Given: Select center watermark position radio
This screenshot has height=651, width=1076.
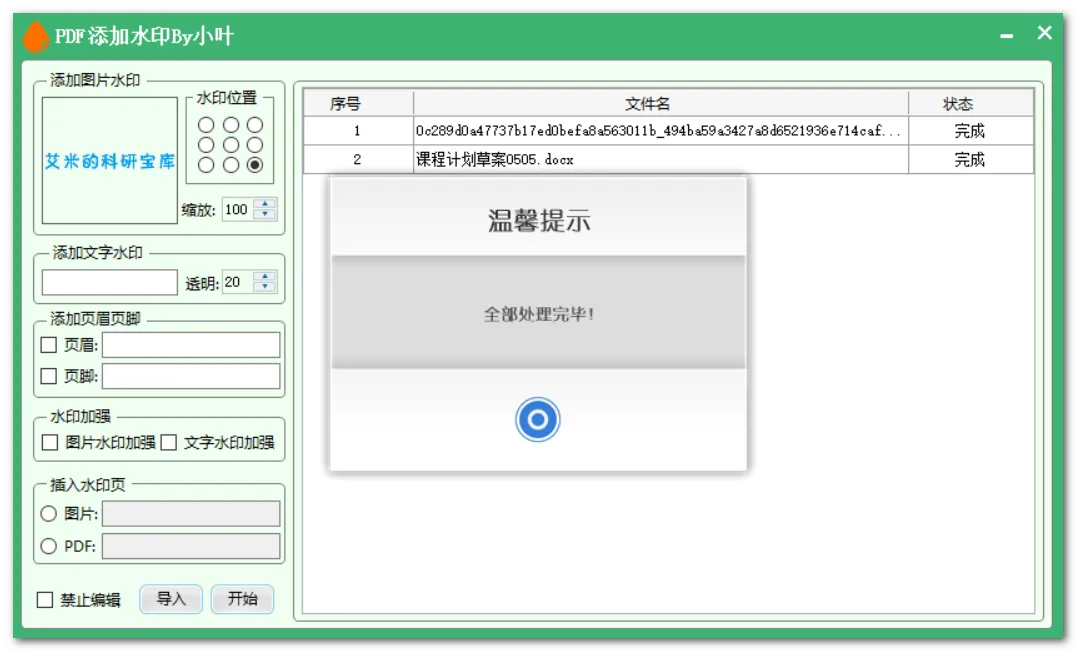Looking at the screenshot, I should pos(231,145).
